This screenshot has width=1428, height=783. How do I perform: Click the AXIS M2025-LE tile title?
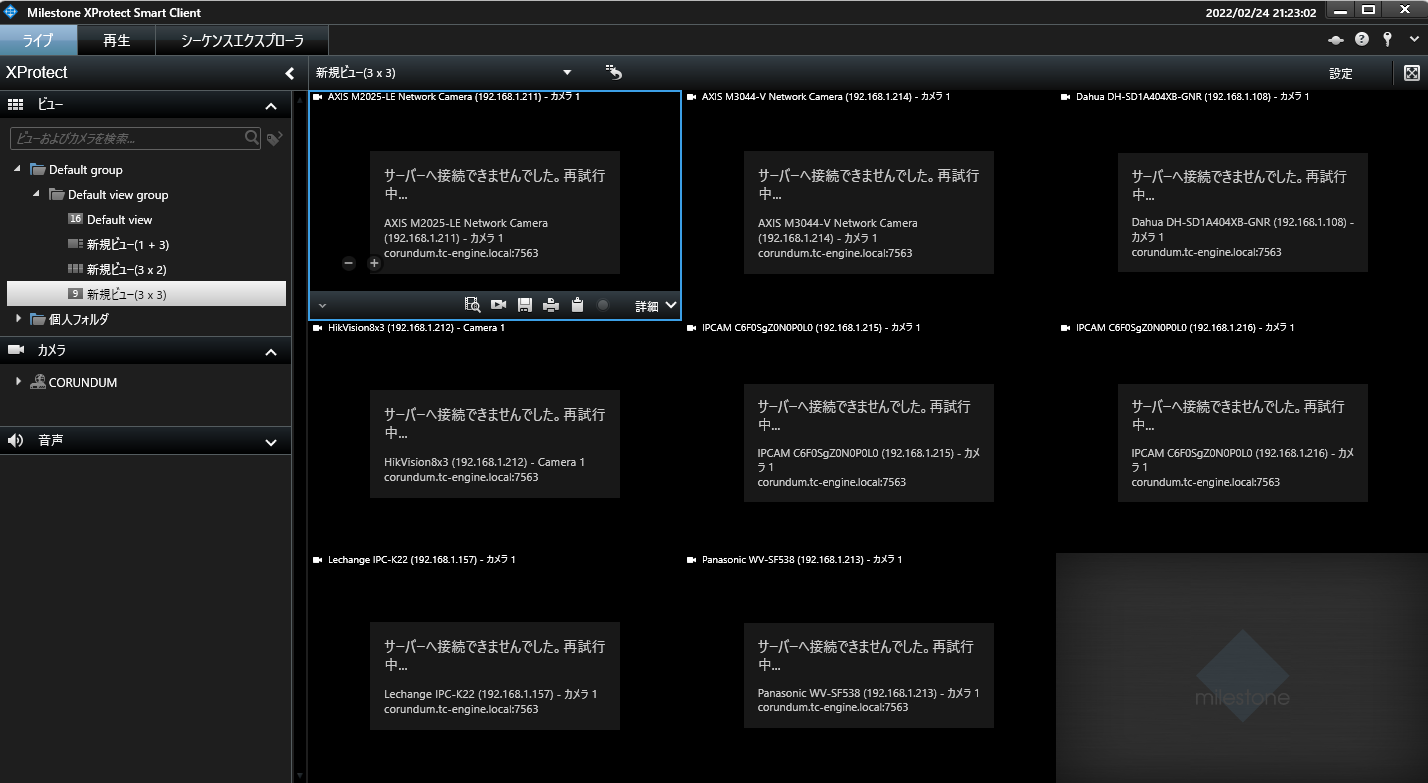(x=454, y=97)
